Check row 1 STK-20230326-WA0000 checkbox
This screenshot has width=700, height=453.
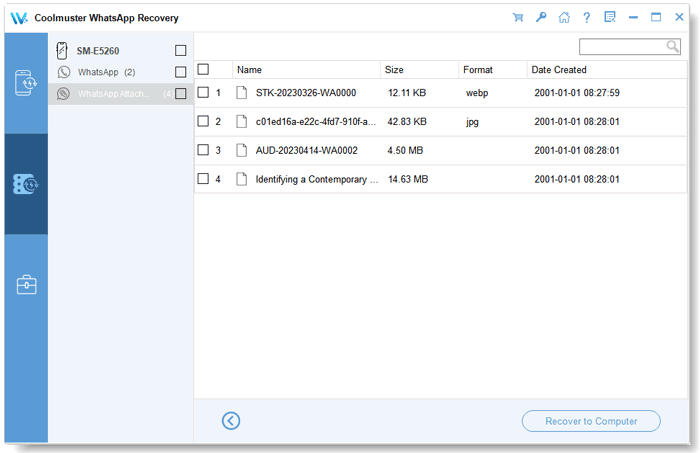pos(203,92)
